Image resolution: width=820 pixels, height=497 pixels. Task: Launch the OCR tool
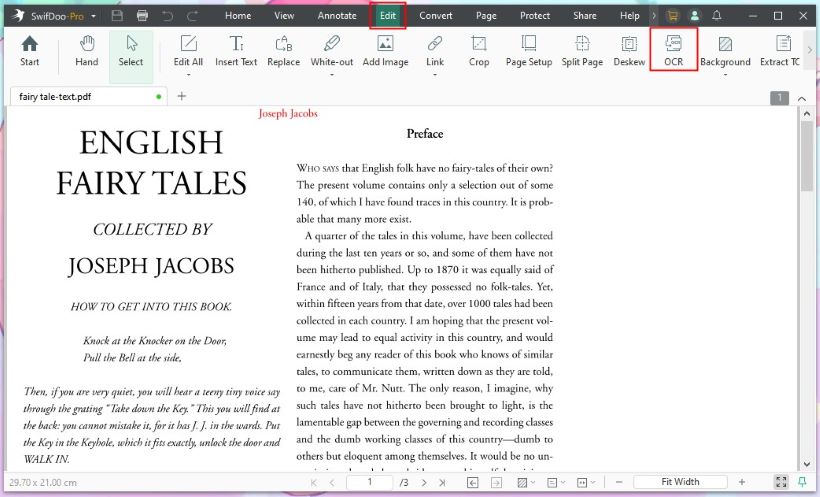(674, 51)
